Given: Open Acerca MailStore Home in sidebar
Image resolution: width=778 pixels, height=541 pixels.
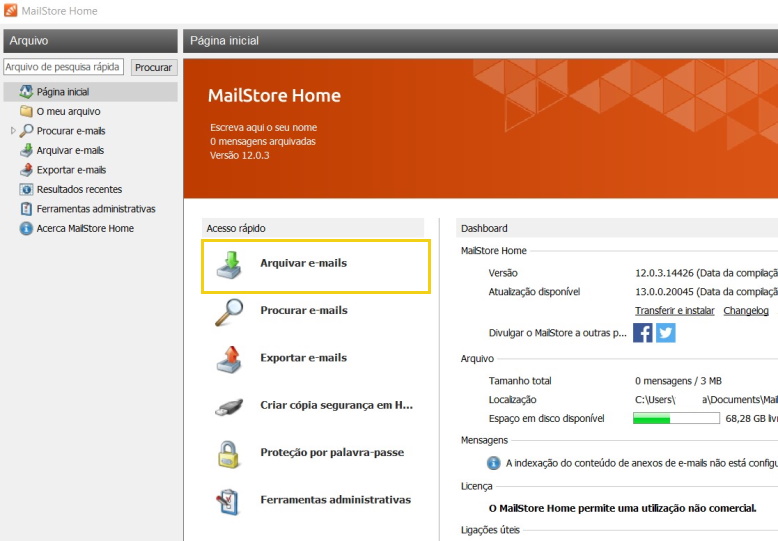Looking at the screenshot, I should [x=85, y=228].
